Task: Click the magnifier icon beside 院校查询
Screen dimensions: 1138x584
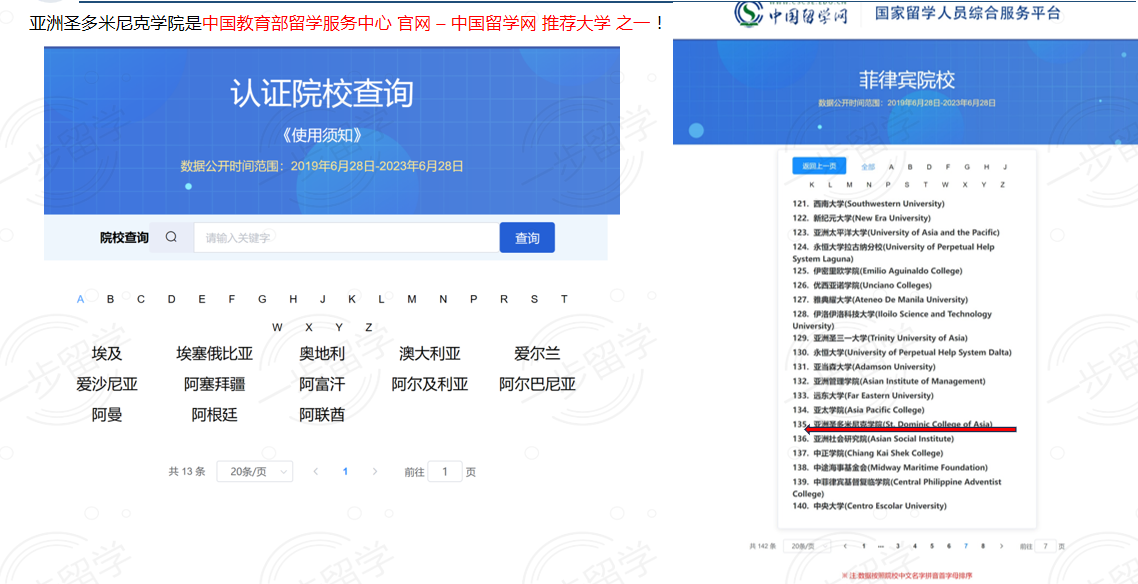Action: (171, 237)
